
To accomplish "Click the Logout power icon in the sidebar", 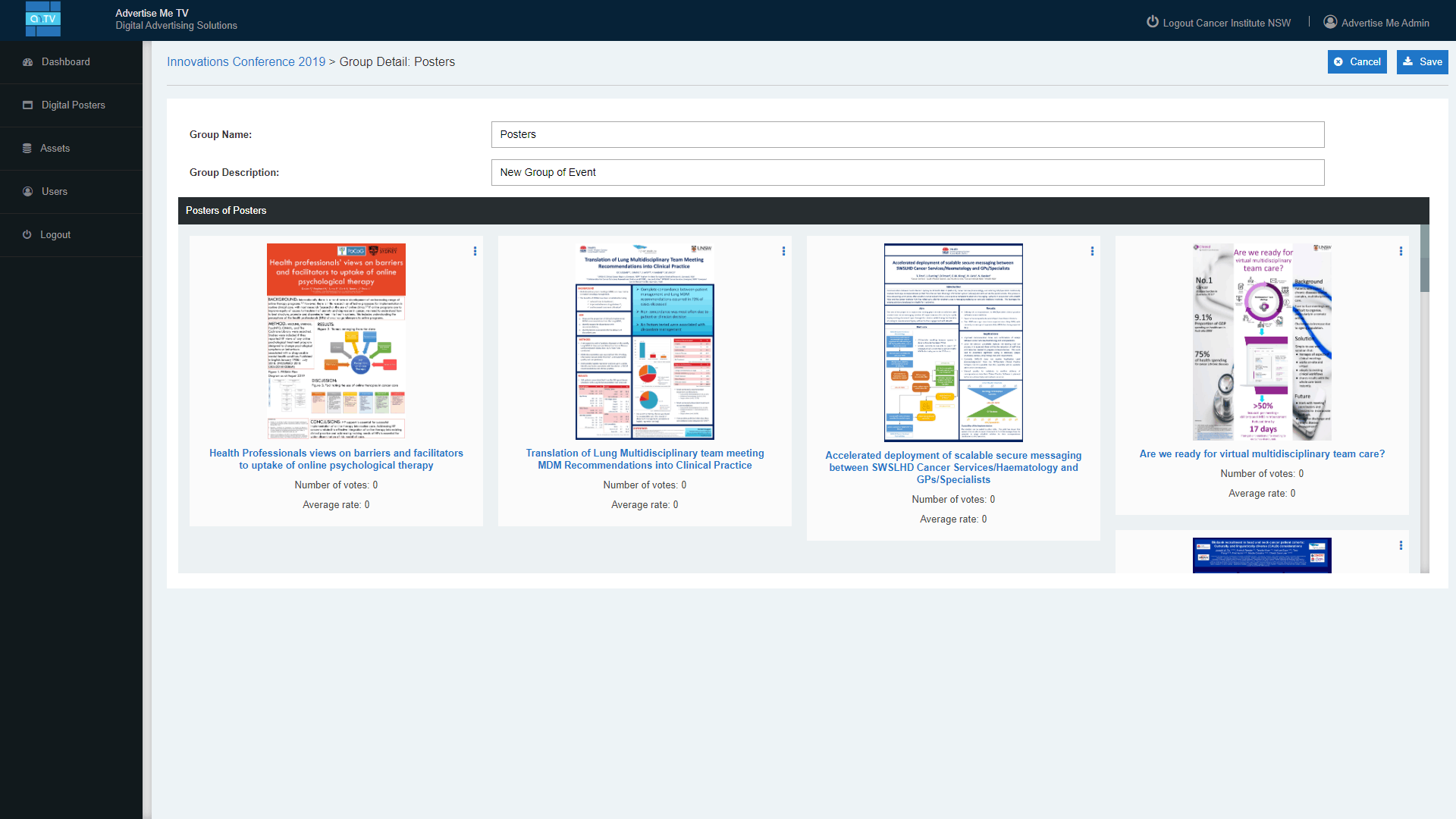I will pyautogui.click(x=27, y=234).
